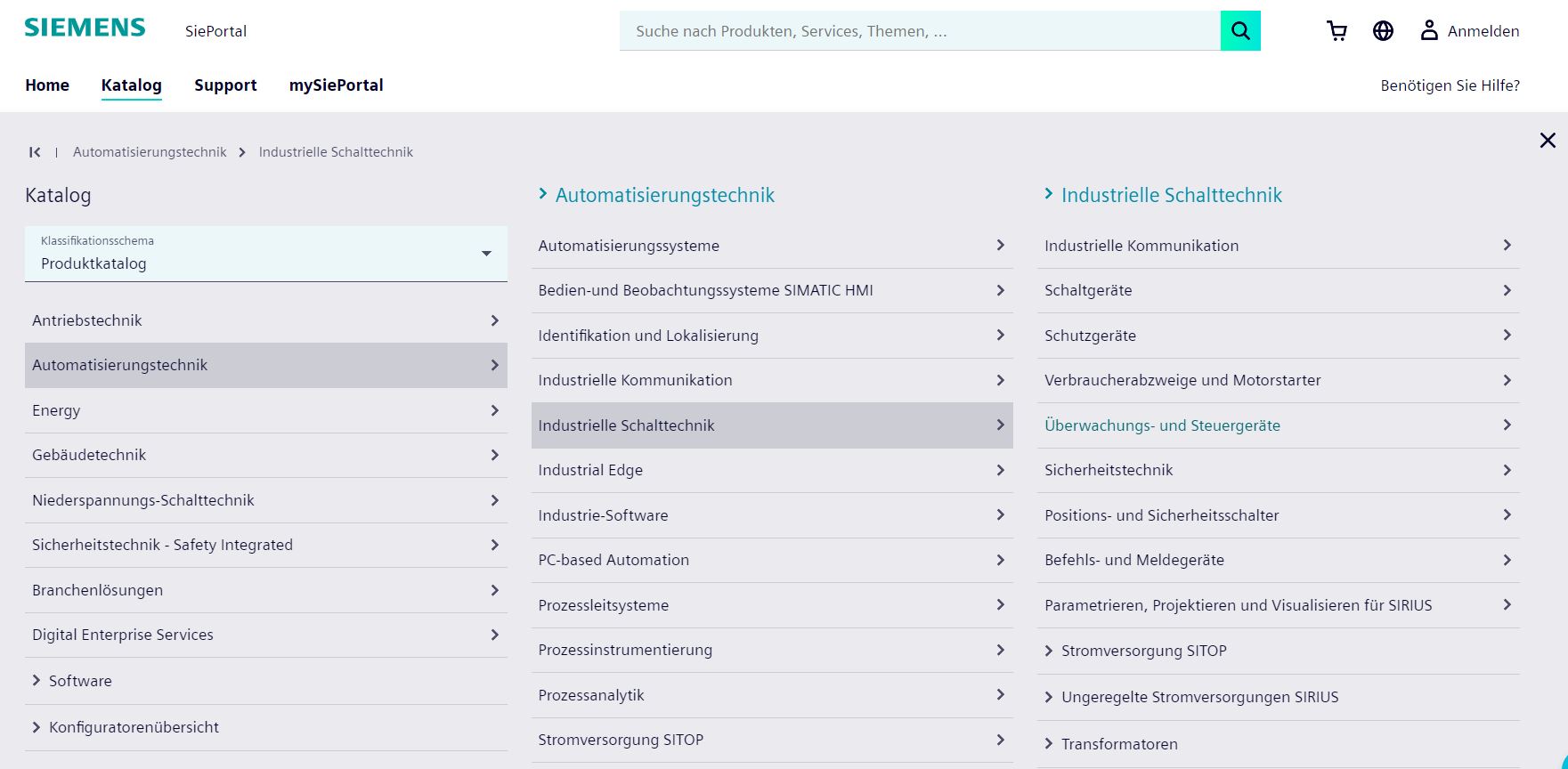Viewport: 1568px width, 769px height.
Task: Click the Benötigen Sie Hilfe? link
Action: click(x=1450, y=85)
